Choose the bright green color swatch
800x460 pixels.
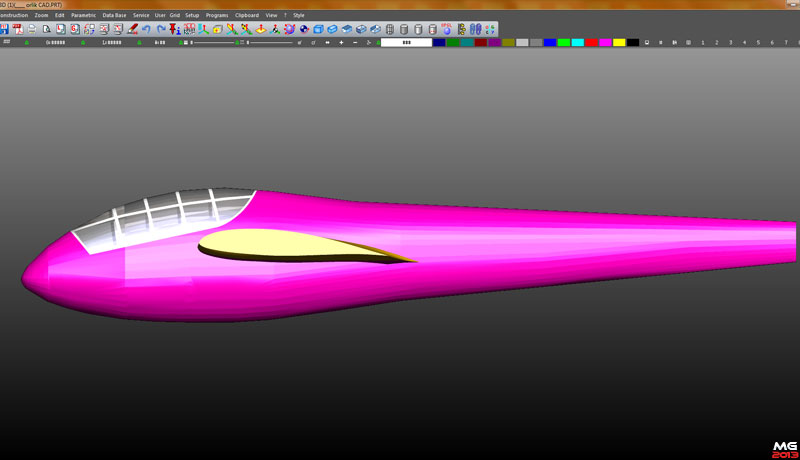(564, 43)
